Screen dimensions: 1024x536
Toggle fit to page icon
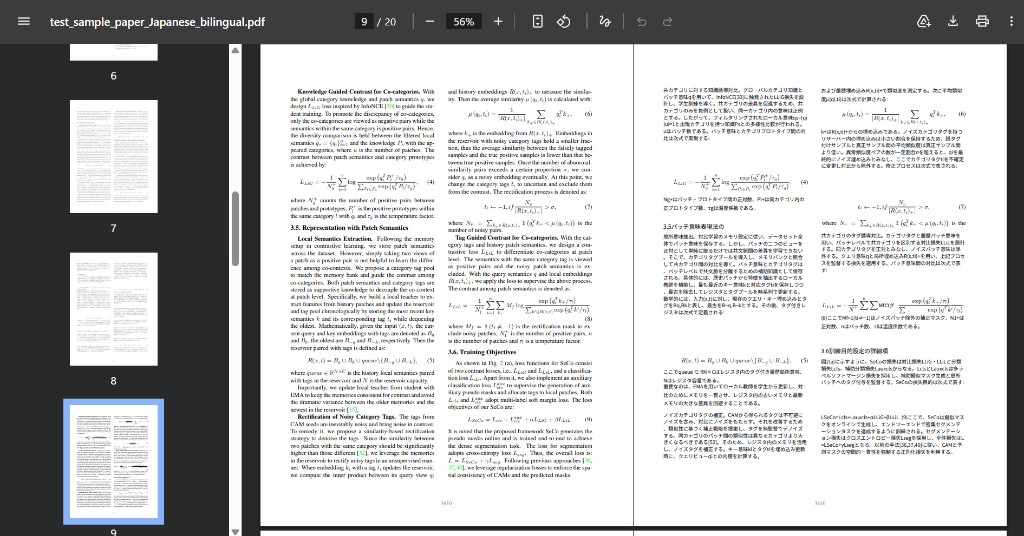point(537,22)
